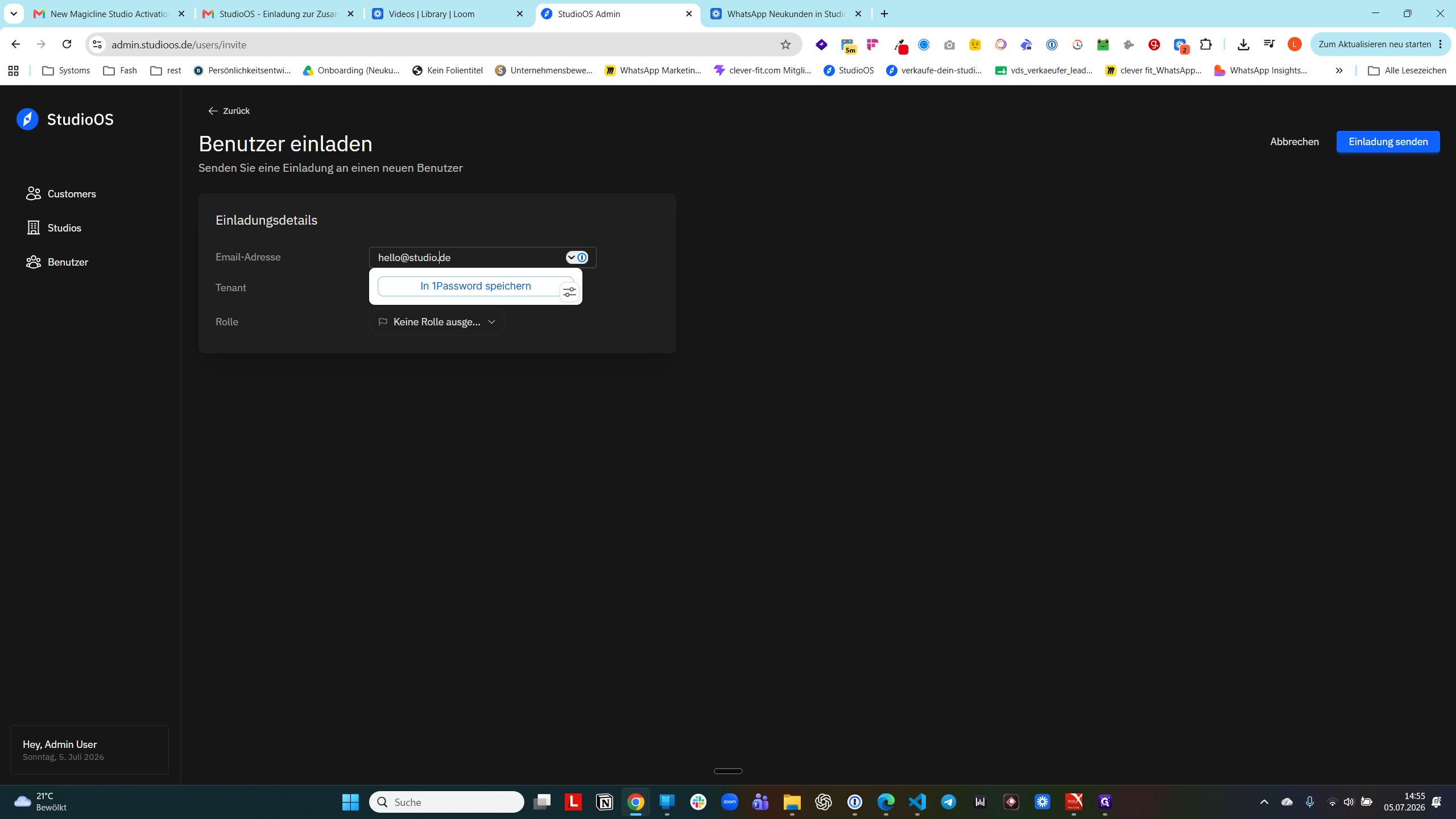Close the StudioOS Admin tab
The image size is (1456, 819).
click(x=689, y=14)
